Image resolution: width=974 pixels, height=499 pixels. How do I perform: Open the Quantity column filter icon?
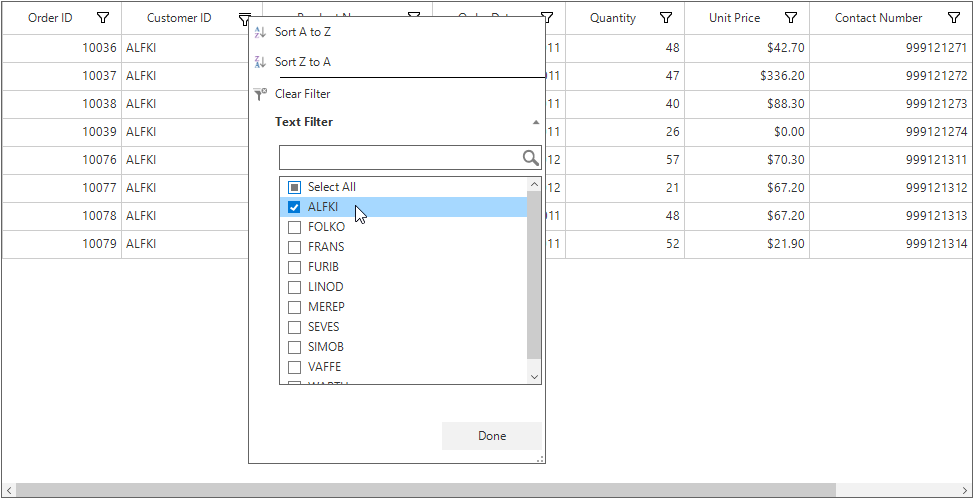[666, 18]
